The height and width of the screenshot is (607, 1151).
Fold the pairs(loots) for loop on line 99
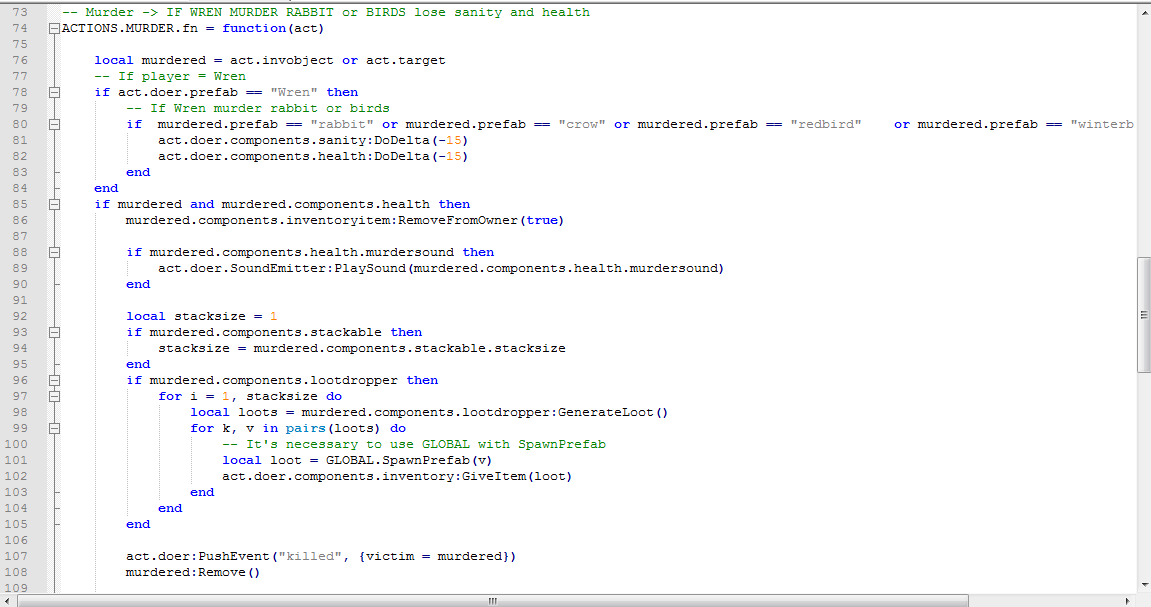coord(53,428)
